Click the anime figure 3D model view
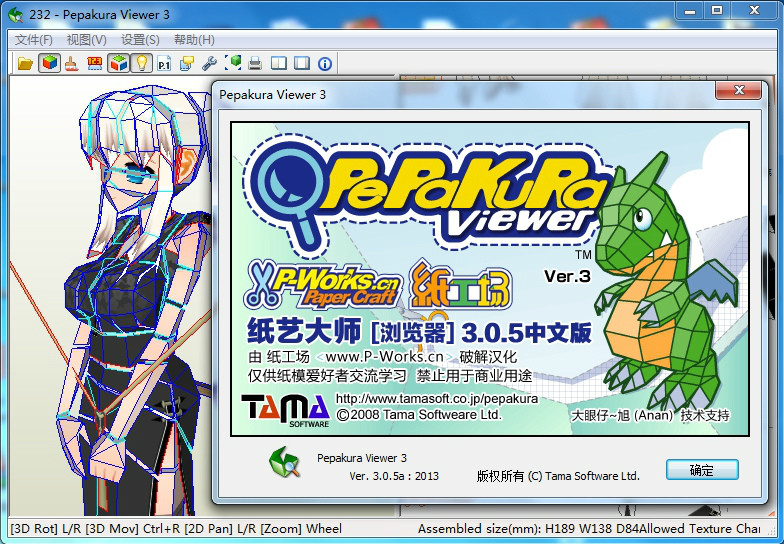Image resolution: width=784 pixels, height=544 pixels. click(110, 295)
